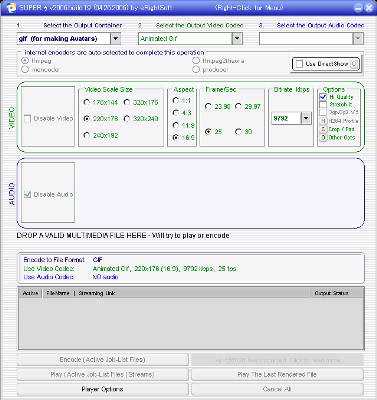Minimize the SUPER window
Viewport: 377px width, 400px height.
coord(358,8)
